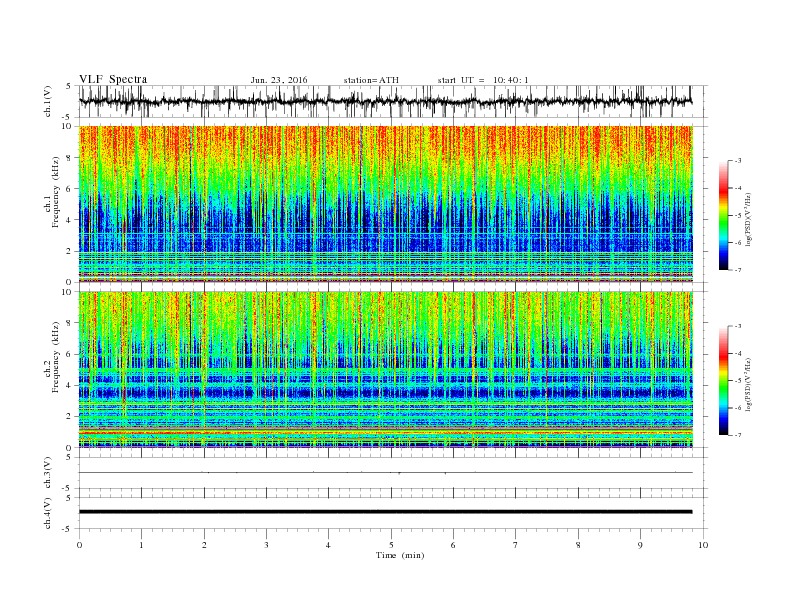Click the log(PSD) label beside ch.1 colorbar

click(x=749, y=220)
